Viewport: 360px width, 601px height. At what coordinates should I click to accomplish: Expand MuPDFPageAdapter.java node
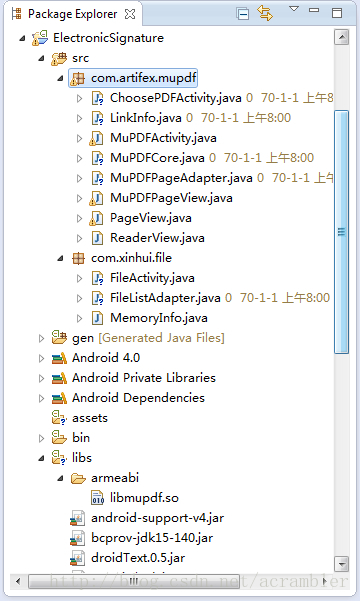pyautogui.click(x=79, y=178)
